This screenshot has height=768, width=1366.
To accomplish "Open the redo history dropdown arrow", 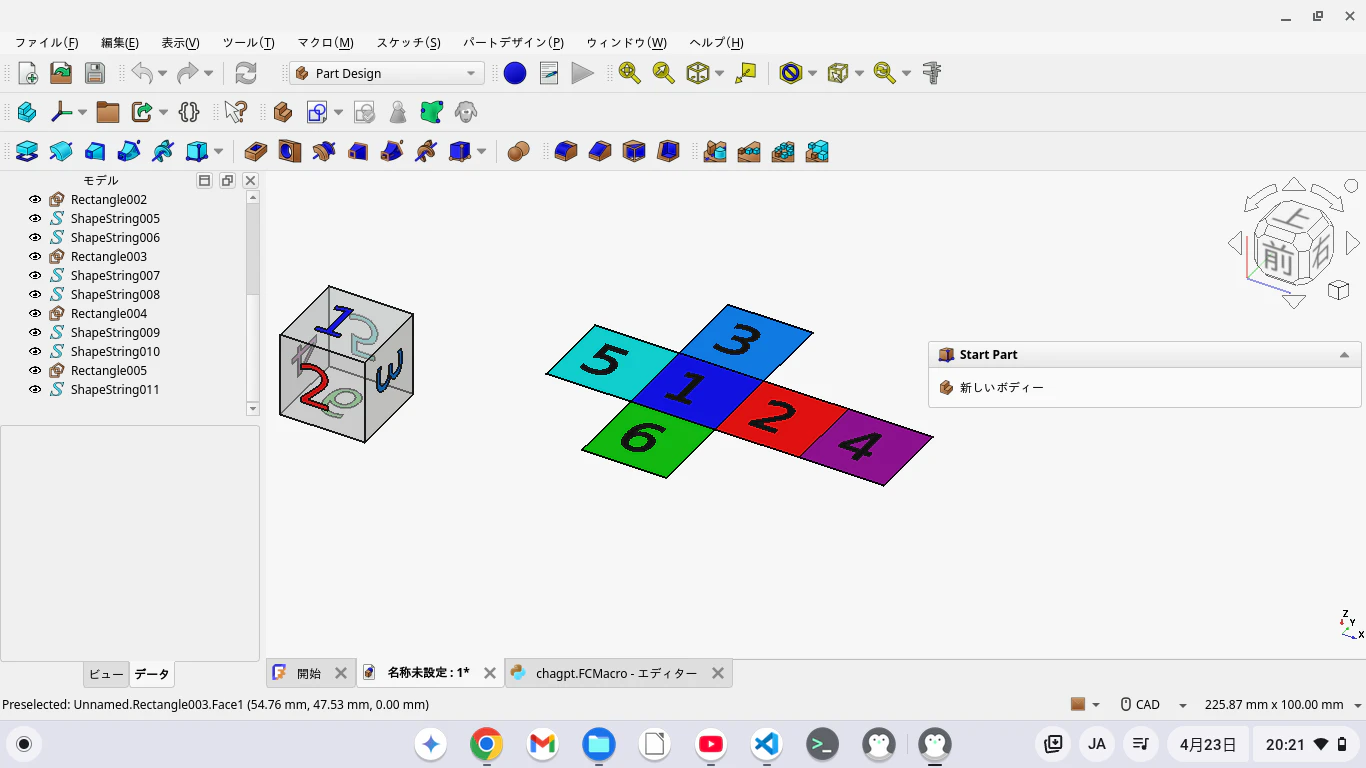I will [208, 73].
